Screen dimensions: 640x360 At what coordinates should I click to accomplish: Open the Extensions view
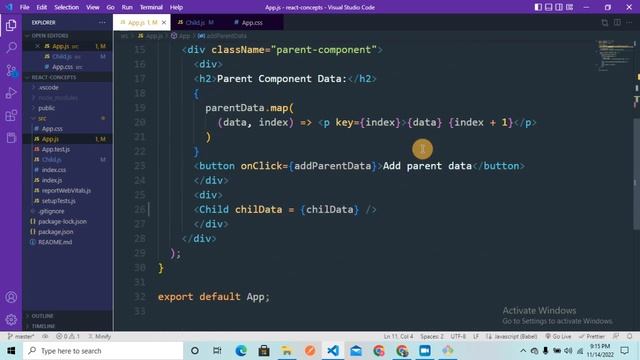(x=11, y=116)
